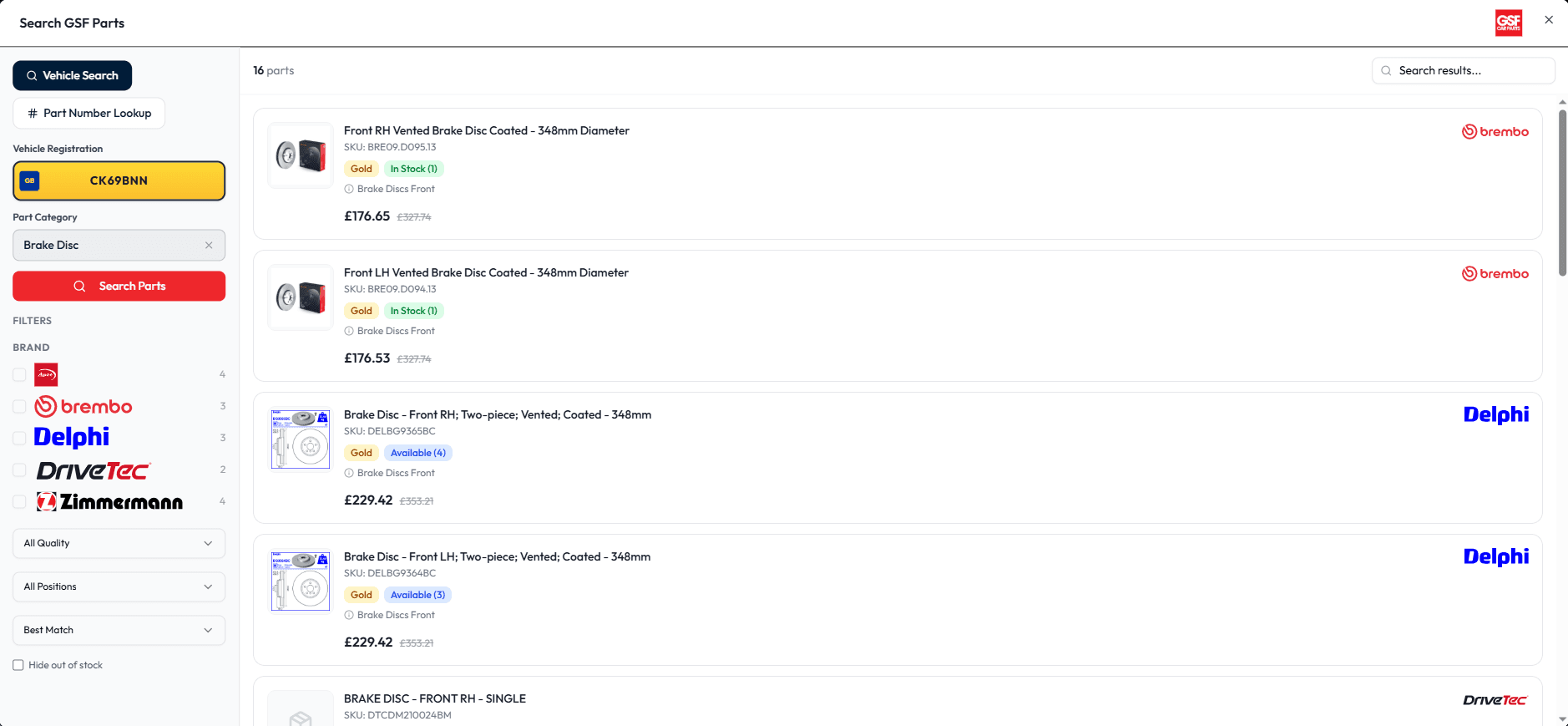Tick the Delphi brand checkbox
The width and height of the screenshot is (1568, 726).
tap(19, 438)
